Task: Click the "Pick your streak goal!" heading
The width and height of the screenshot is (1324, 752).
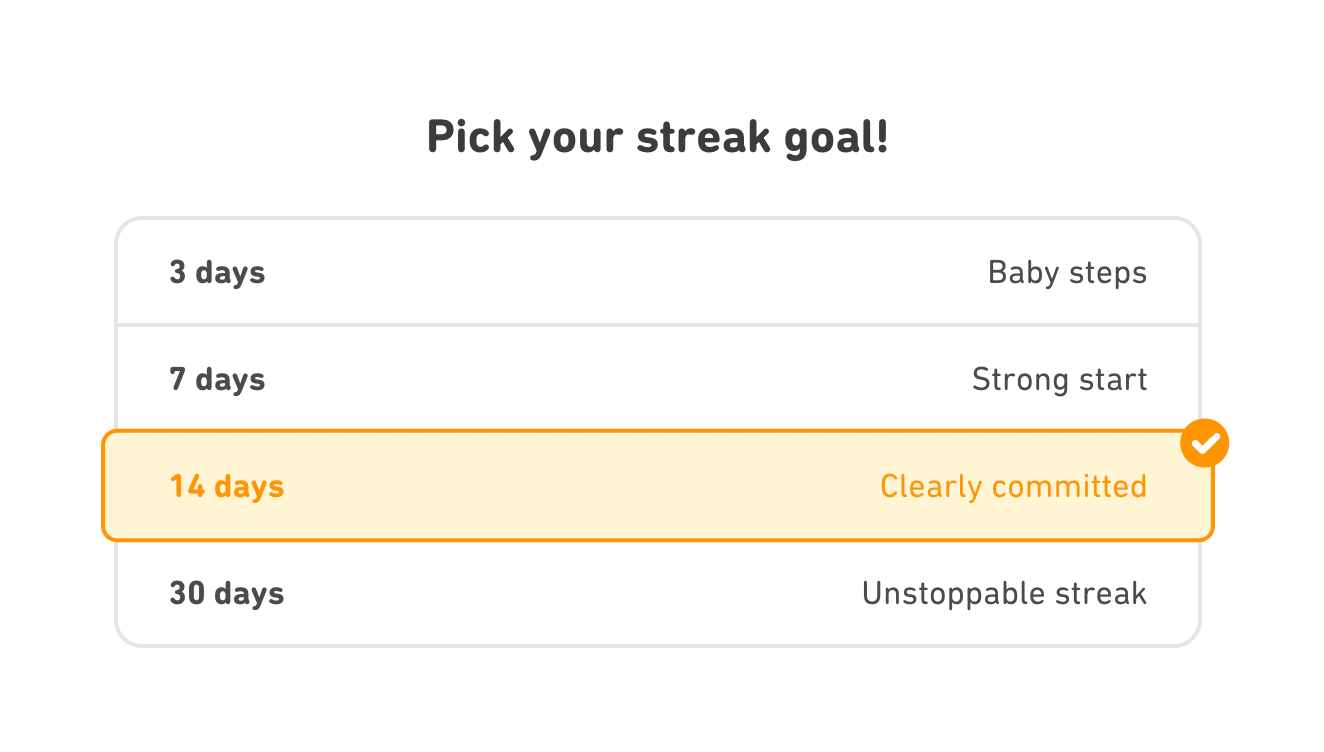Action: point(657,137)
